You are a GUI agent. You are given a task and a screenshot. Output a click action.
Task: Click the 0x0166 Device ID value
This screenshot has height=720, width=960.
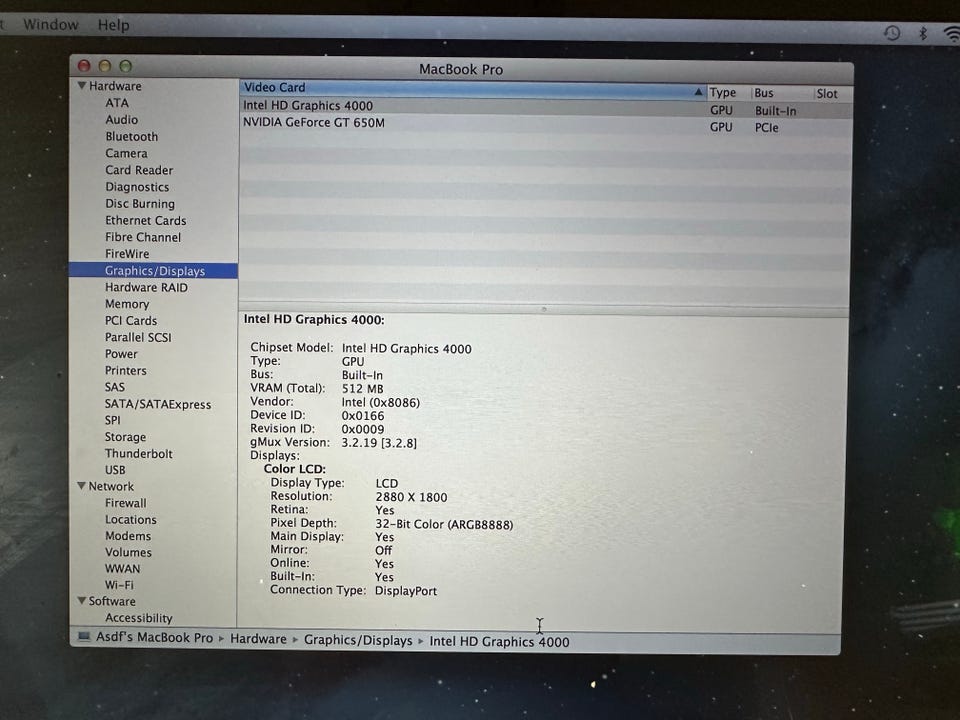(x=363, y=415)
